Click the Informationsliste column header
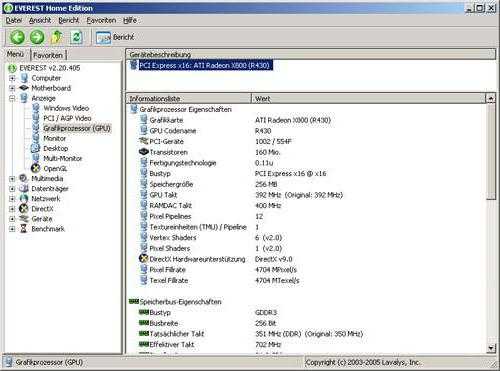Image resolution: width=500 pixels, height=371 pixels. point(188,99)
